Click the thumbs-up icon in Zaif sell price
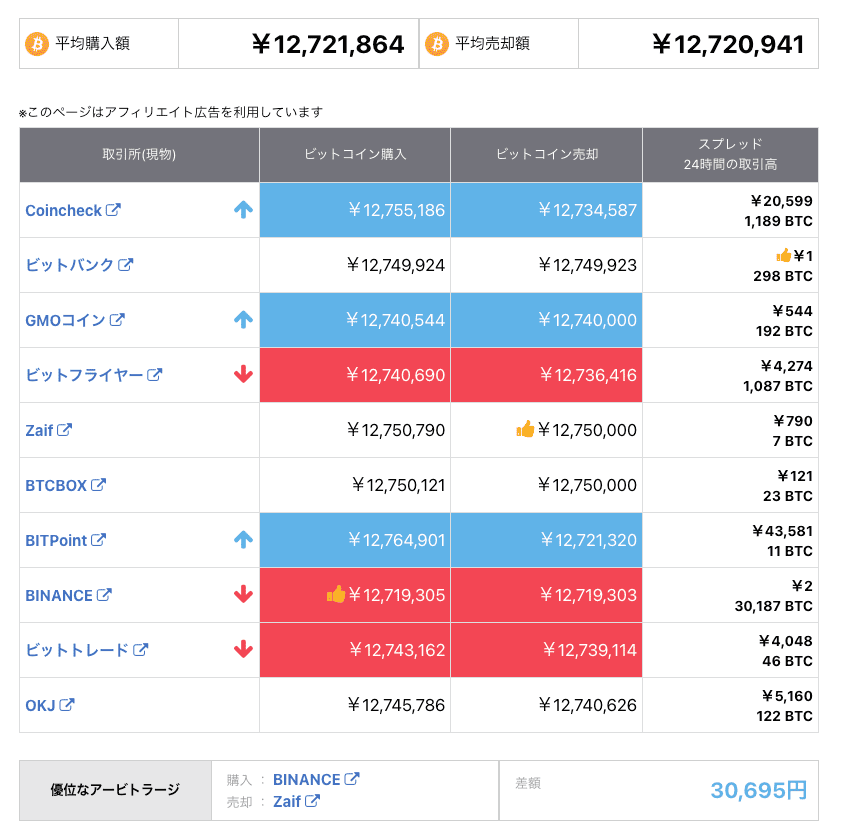 coord(525,430)
